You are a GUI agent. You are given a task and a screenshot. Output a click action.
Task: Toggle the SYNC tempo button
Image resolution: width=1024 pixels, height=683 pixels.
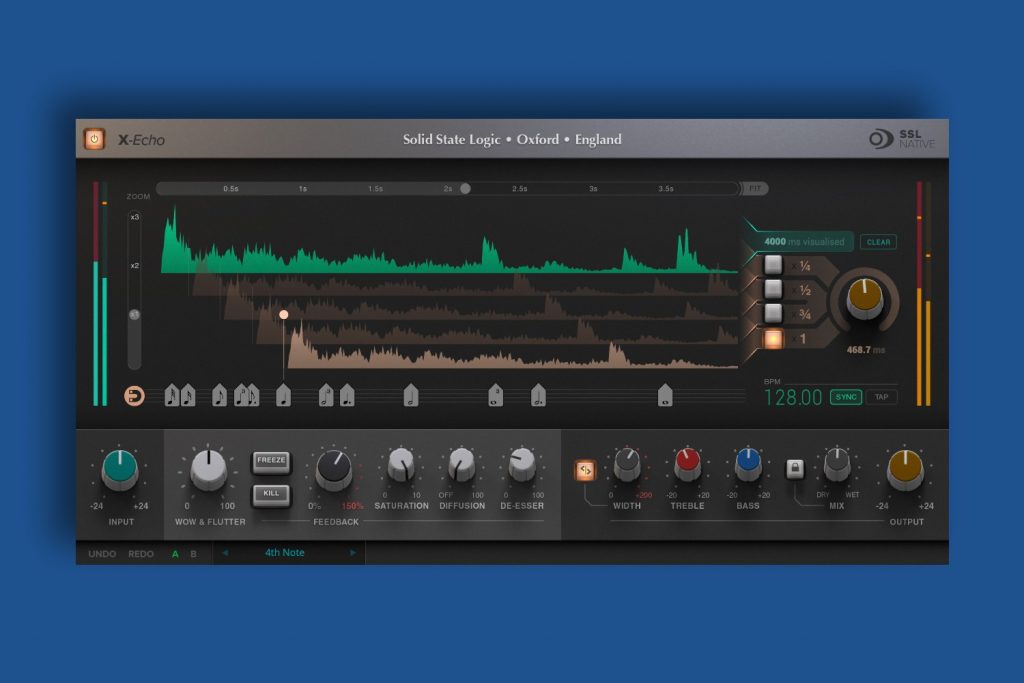846,397
